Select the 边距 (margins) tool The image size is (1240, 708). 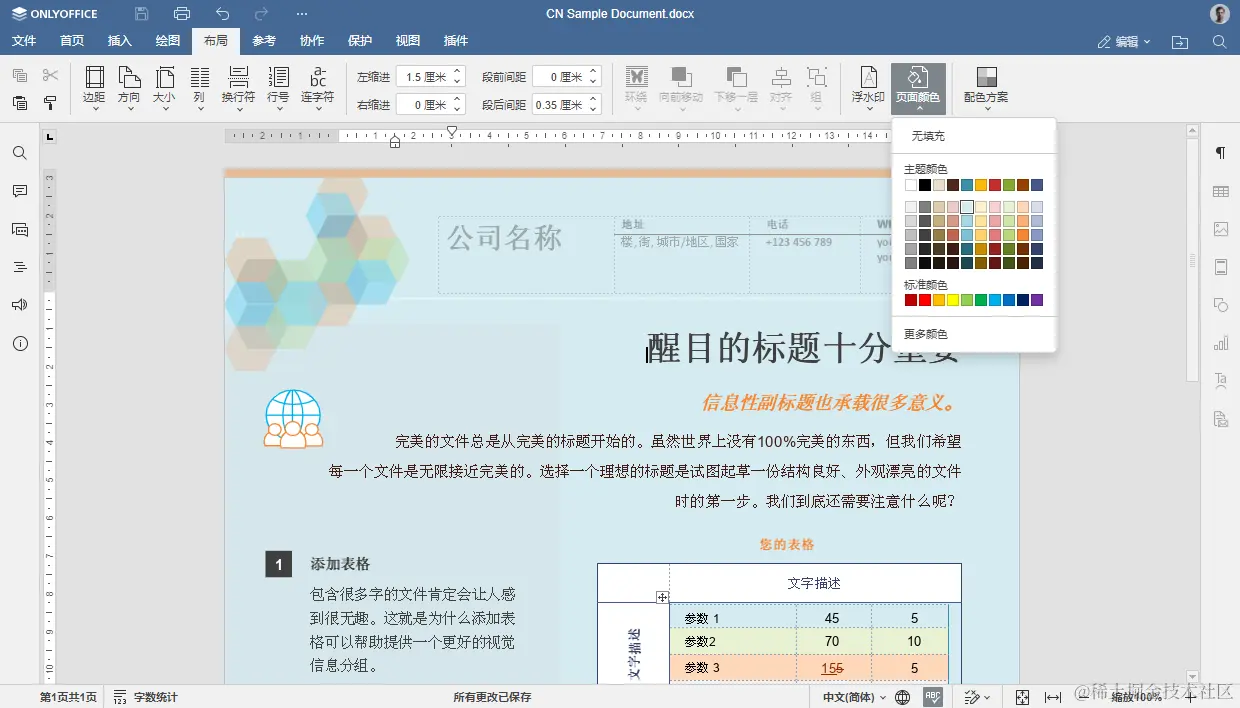coord(94,86)
